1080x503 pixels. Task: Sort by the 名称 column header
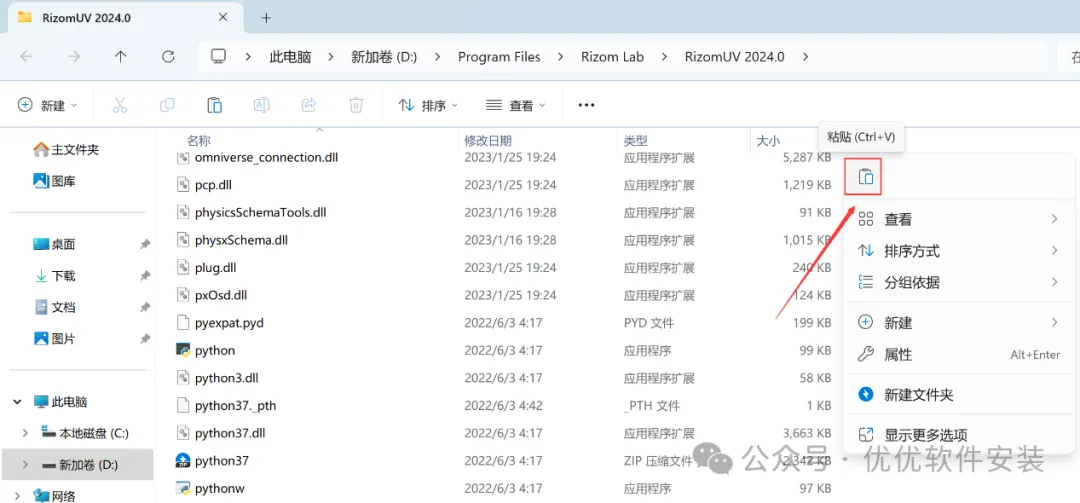[x=199, y=141]
